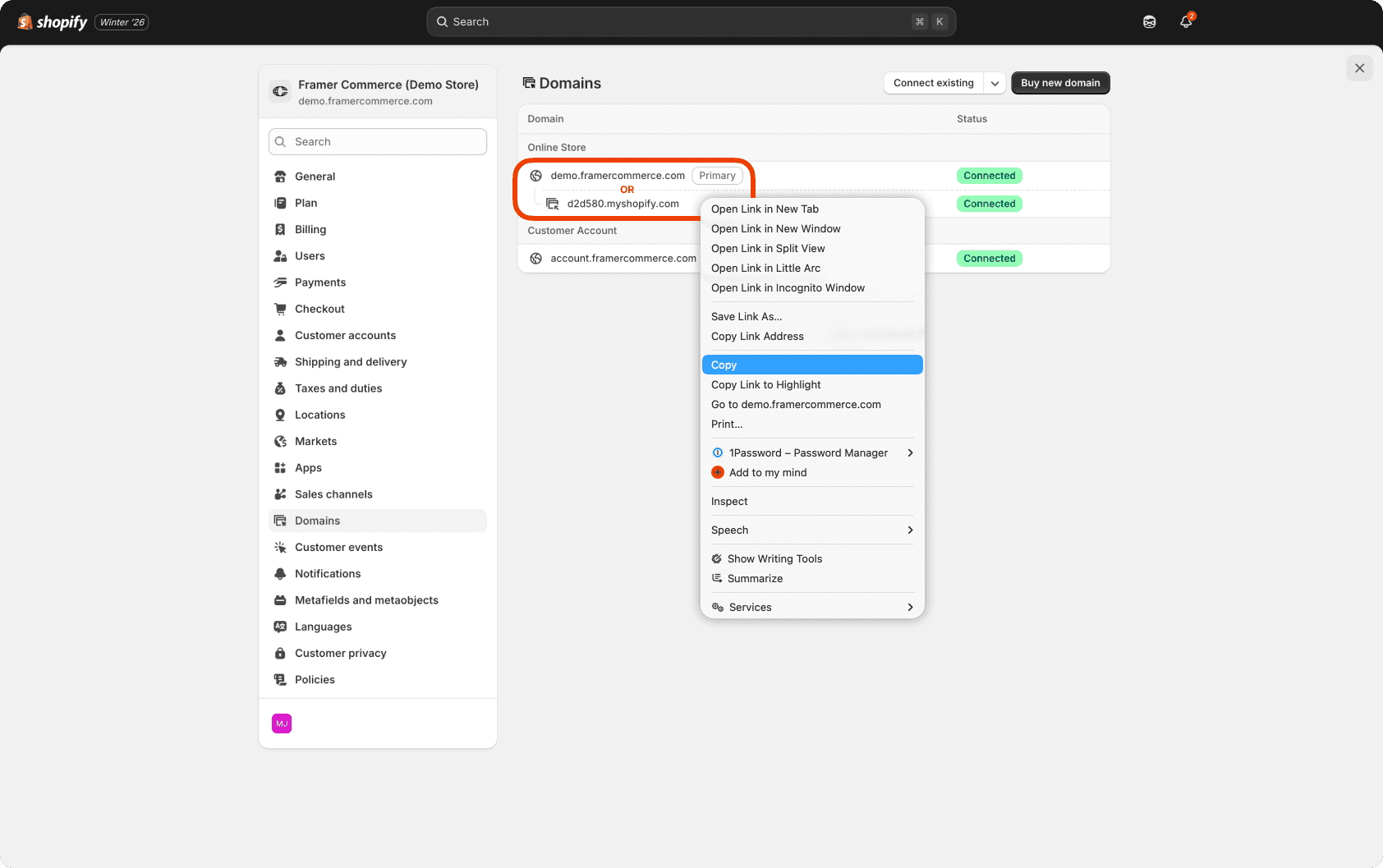
Task: Choose Open Link in New Tab
Action: click(812, 209)
